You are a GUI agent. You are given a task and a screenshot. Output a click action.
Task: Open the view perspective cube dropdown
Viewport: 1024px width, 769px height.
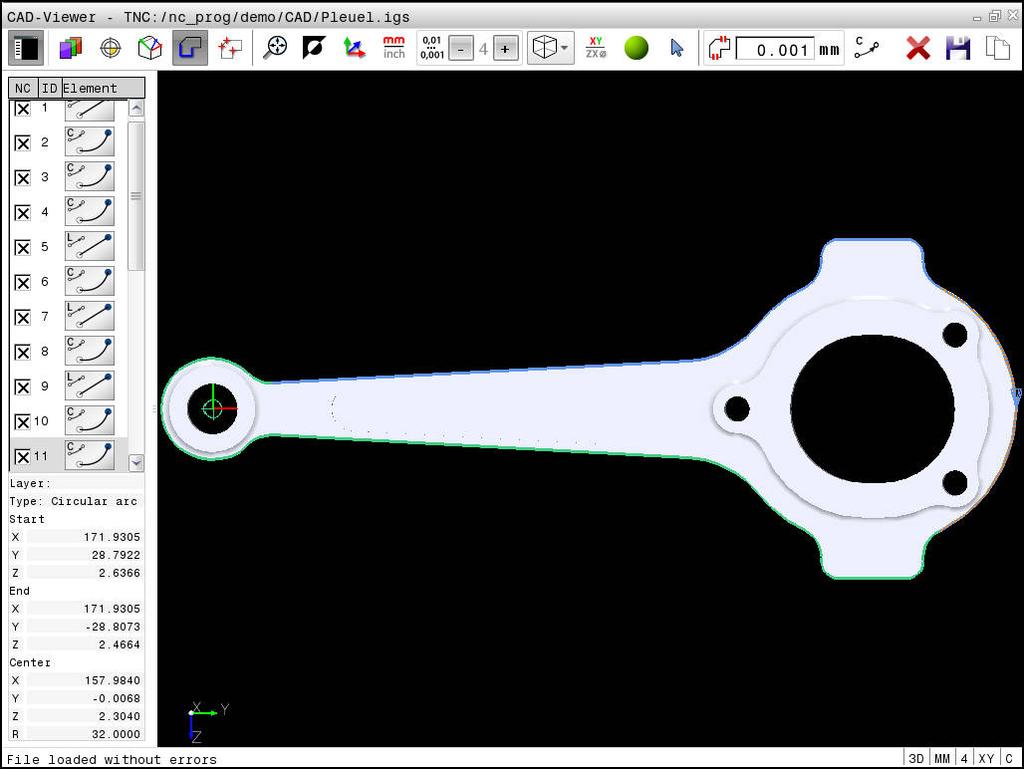[551, 48]
